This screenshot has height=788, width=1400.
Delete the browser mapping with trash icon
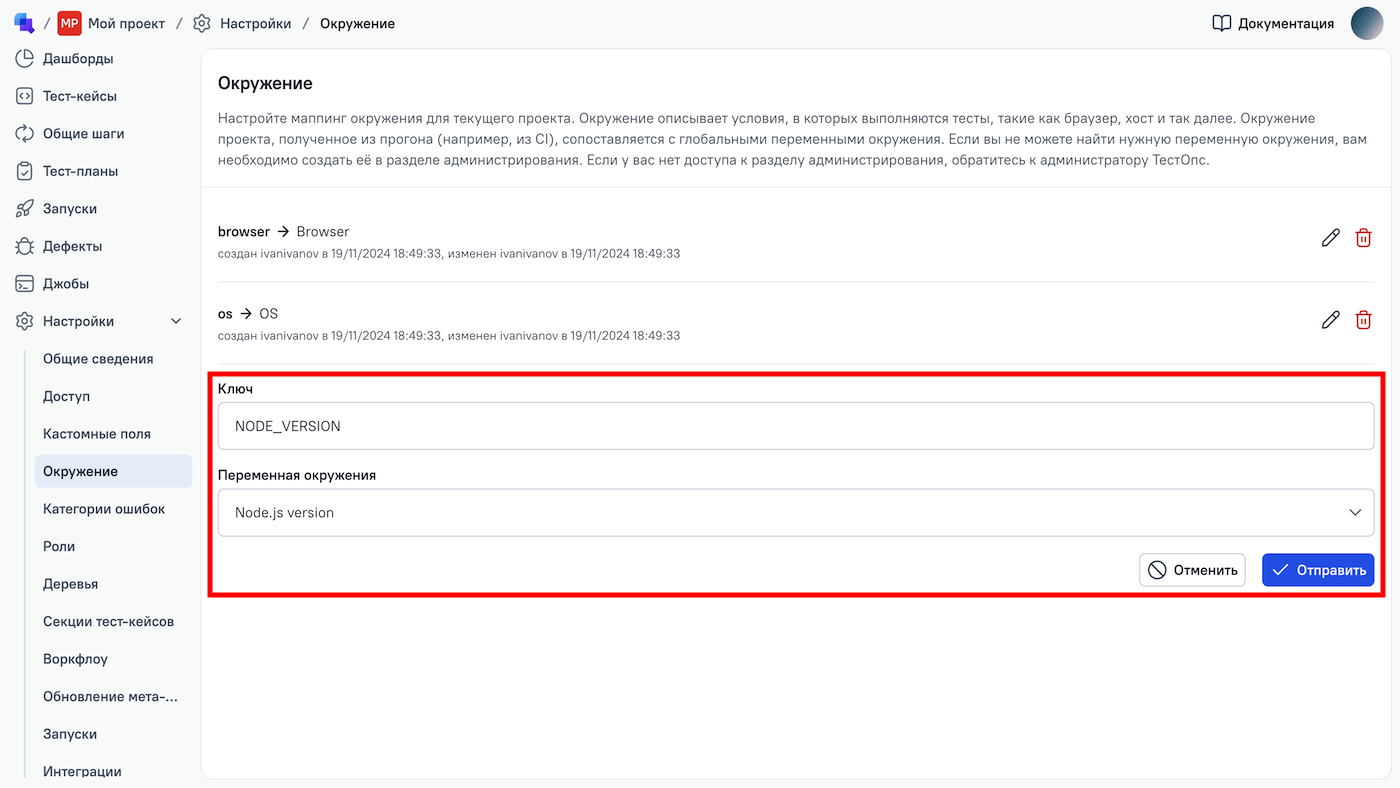pyautogui.click(x=1363, y=238)
